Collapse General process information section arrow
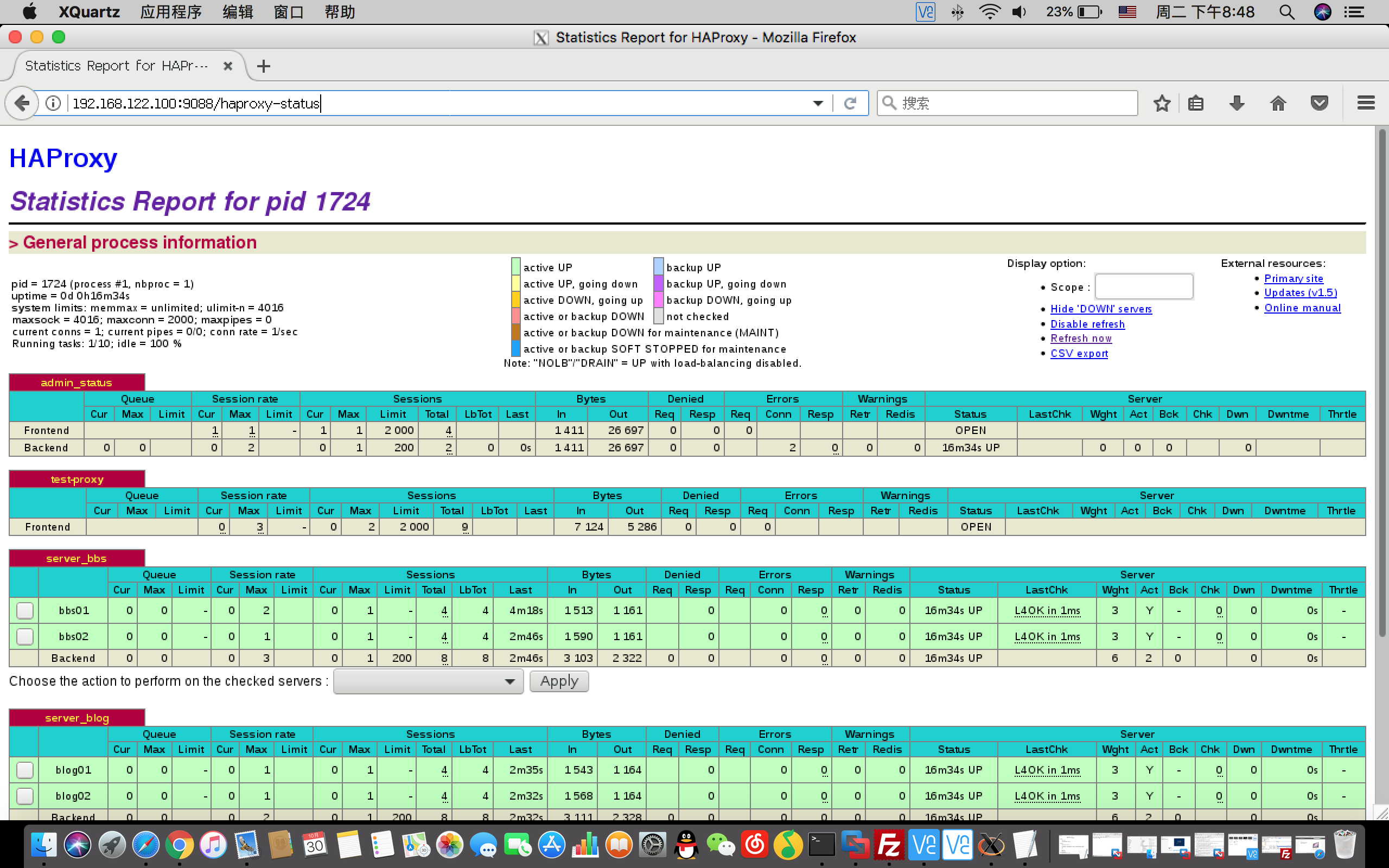The image size is (1389, 868). [x=14, y=244]
